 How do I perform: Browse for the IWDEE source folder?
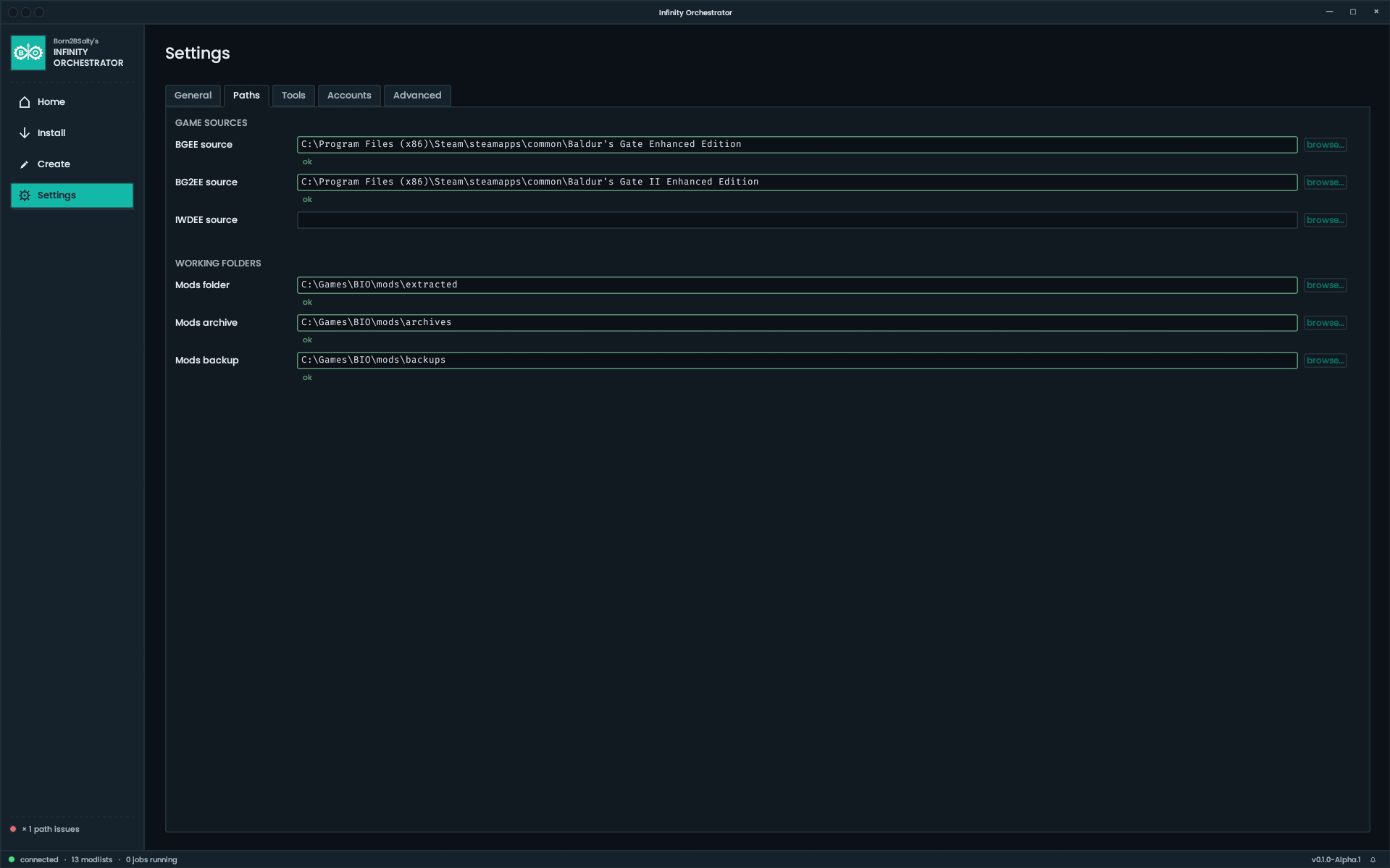tap(1325, 220)
